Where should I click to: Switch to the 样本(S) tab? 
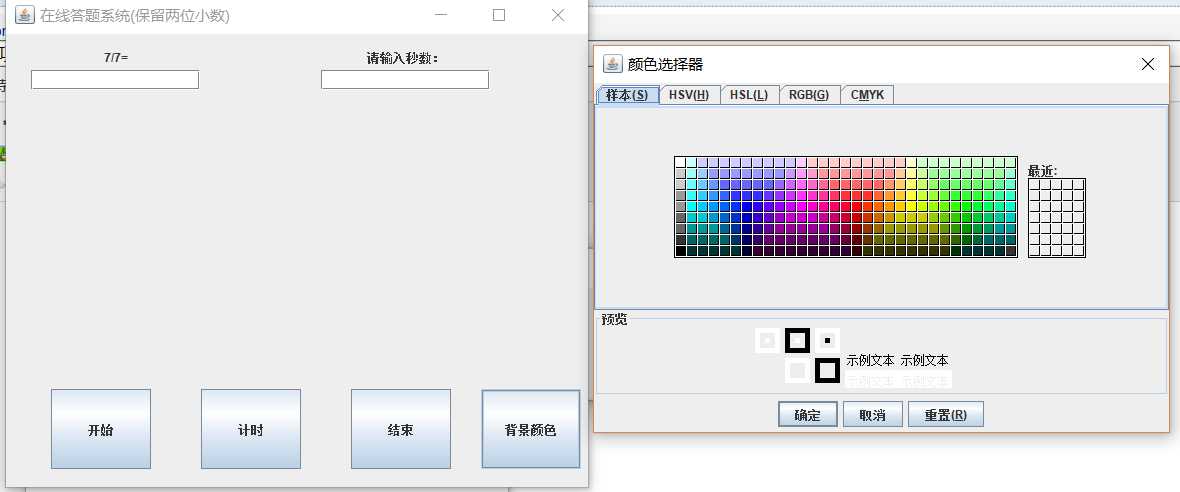click(x=628, y=95)
